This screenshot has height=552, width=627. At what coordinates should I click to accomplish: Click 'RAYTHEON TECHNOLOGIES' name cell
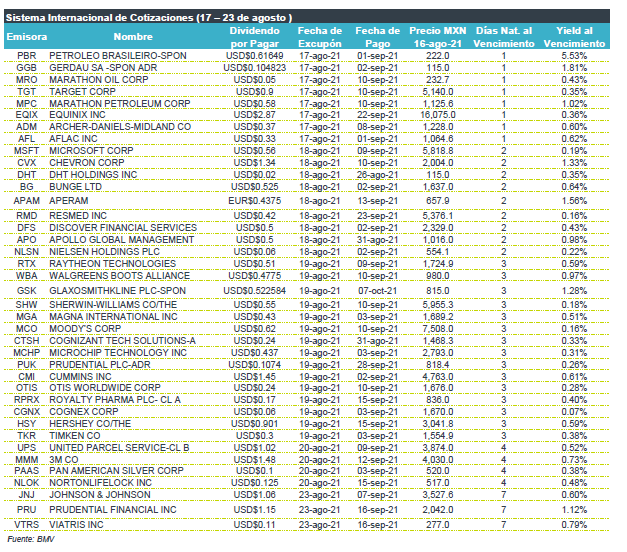pyautogui.click(x=112, y=264)
